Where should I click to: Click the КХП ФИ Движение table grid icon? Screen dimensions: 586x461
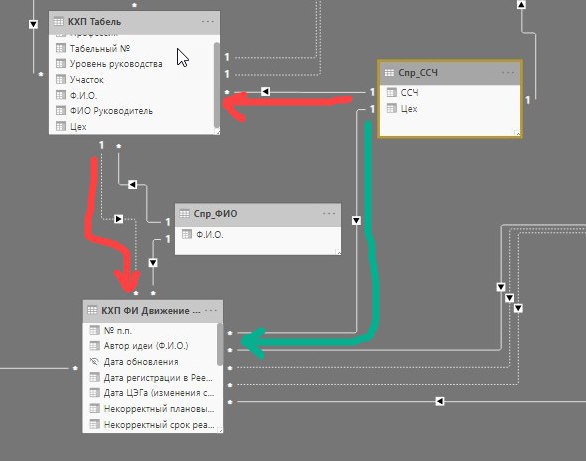pos(92,310)
